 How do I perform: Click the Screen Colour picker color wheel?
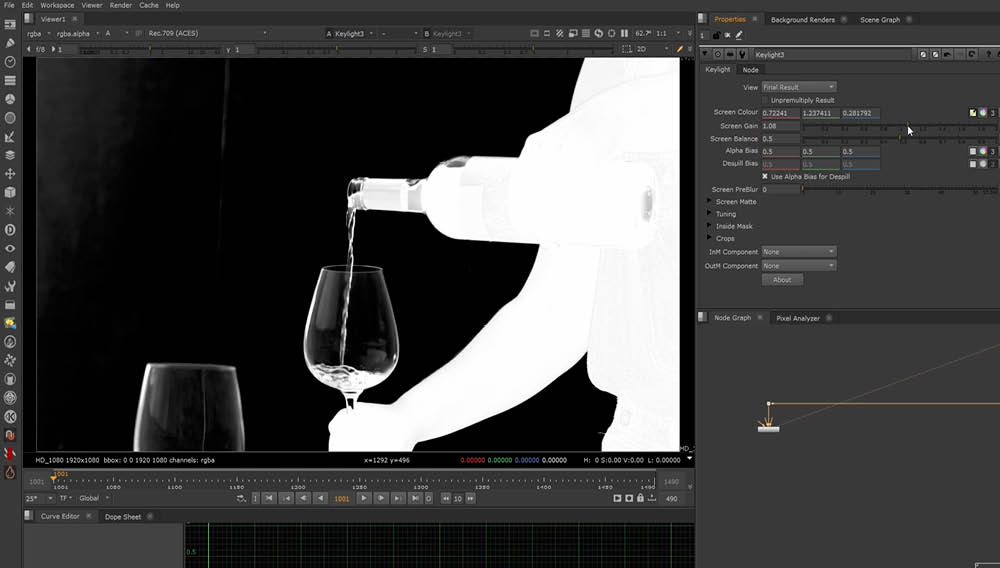point(983,113)
